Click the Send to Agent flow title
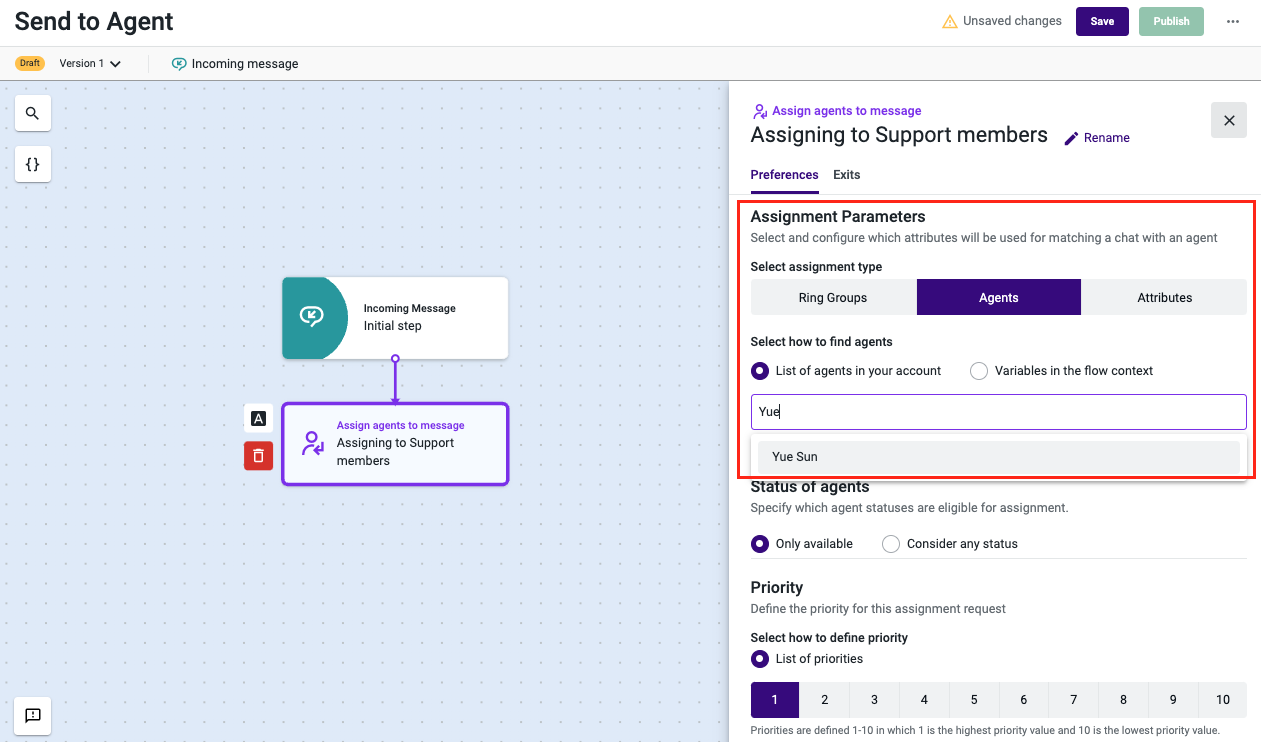The image size is (1261, 742). [94, 21]
